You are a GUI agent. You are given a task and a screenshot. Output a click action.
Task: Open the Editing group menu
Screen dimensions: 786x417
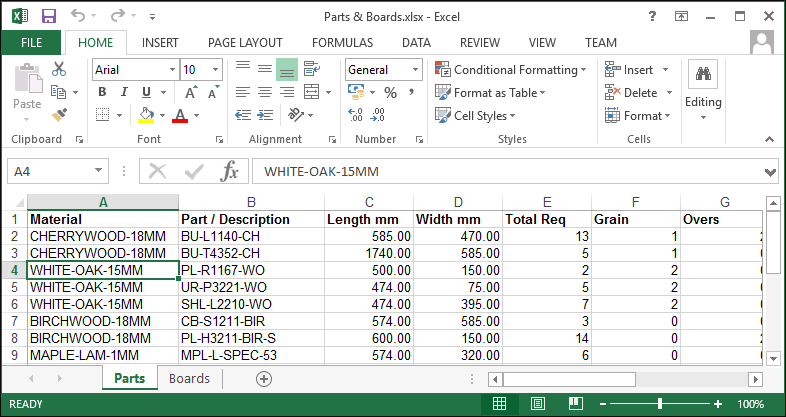tap(703, 91)
